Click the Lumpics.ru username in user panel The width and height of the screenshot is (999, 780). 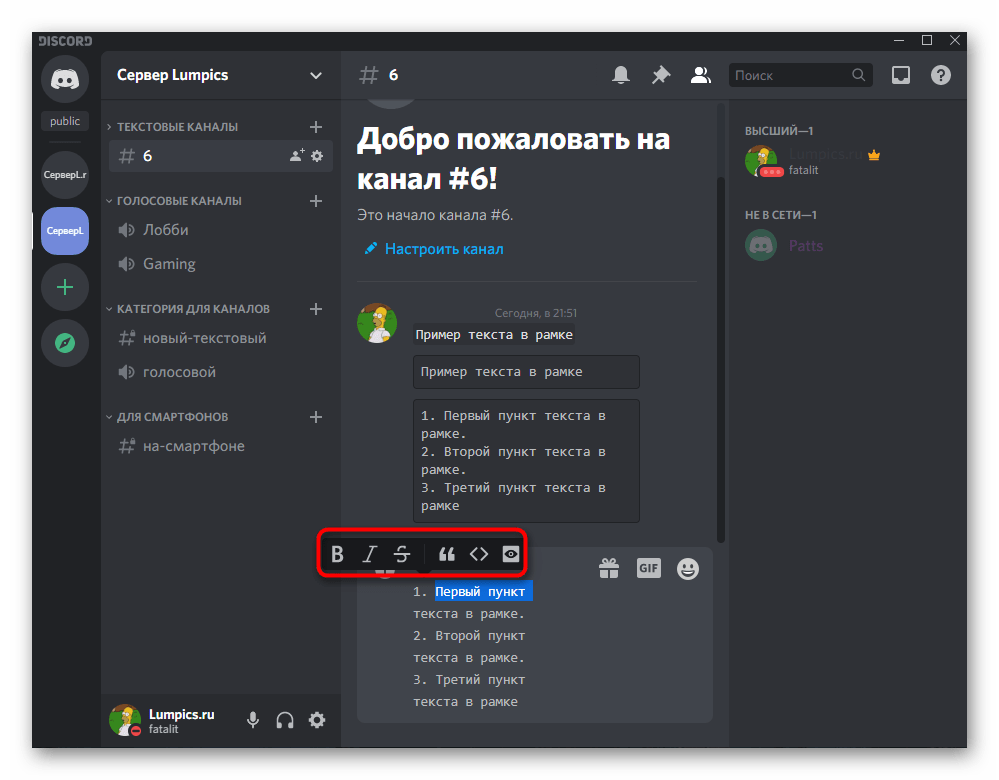pyautogui.click(x=182, y=714)
